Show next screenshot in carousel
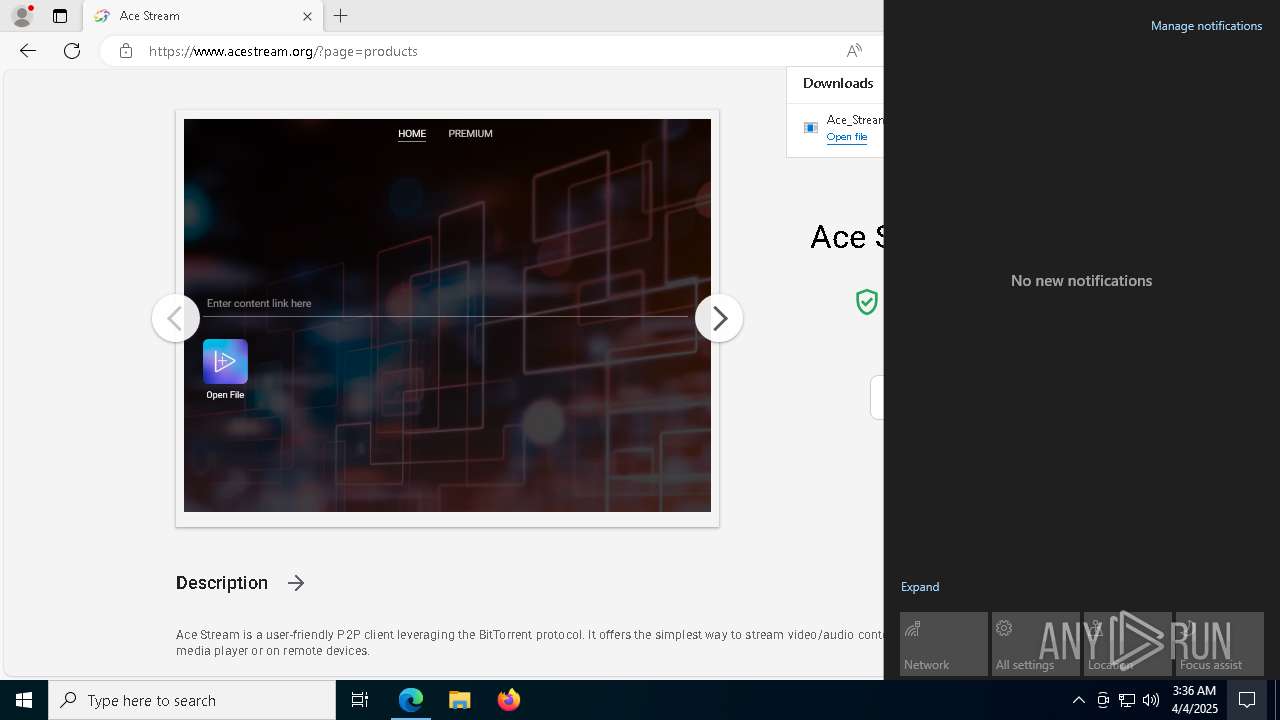 tap(719, 318)
